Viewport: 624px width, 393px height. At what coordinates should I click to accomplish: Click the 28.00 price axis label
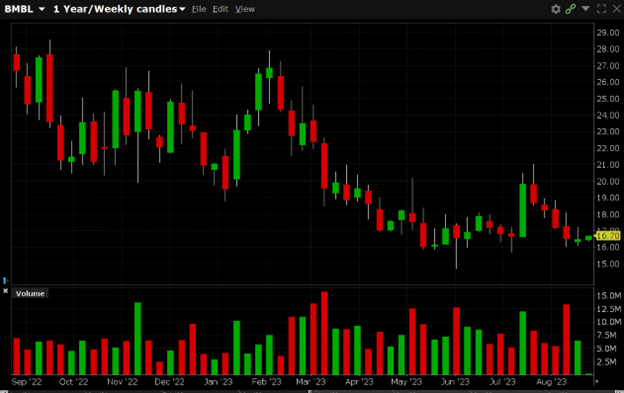pos(608,49)
